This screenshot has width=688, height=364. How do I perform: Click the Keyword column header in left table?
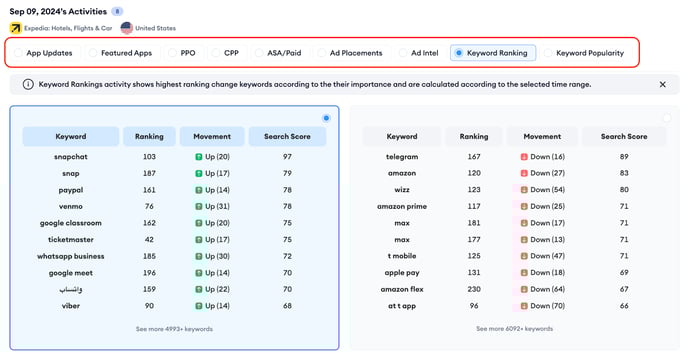click(71, 136)
